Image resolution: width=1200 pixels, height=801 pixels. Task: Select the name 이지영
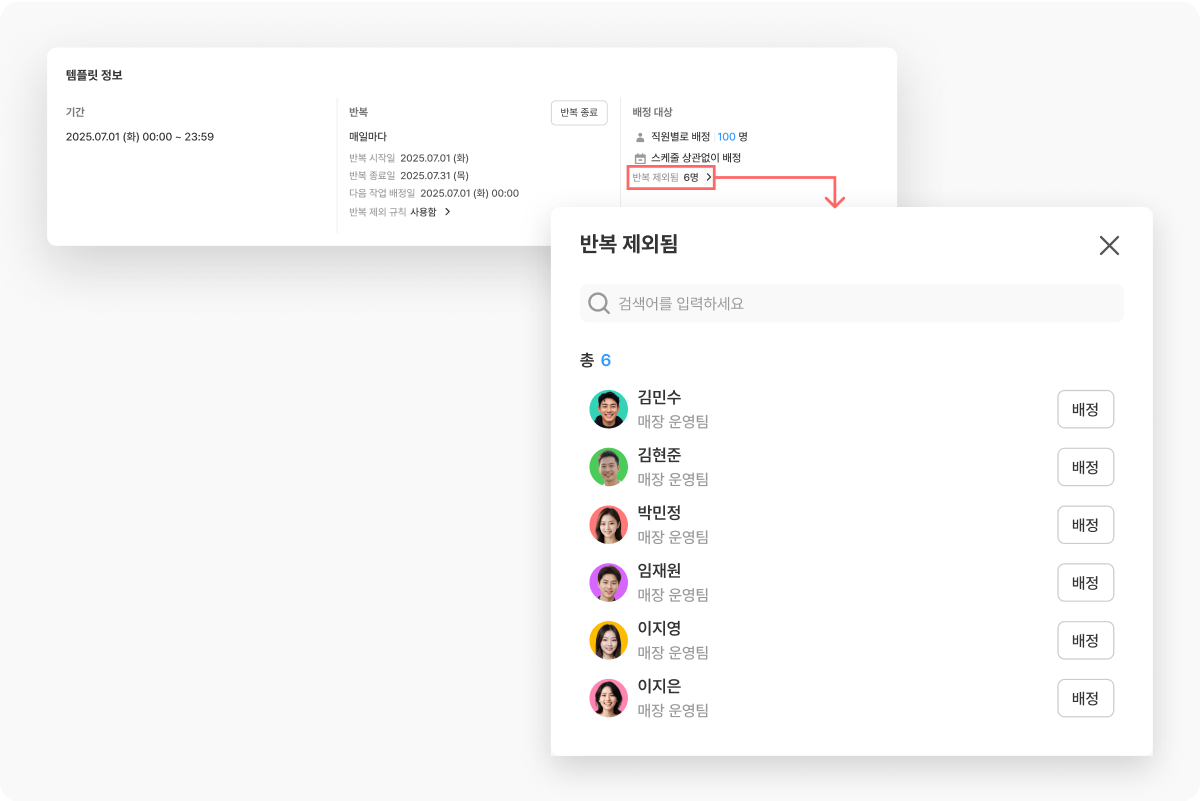coord(660,629)
